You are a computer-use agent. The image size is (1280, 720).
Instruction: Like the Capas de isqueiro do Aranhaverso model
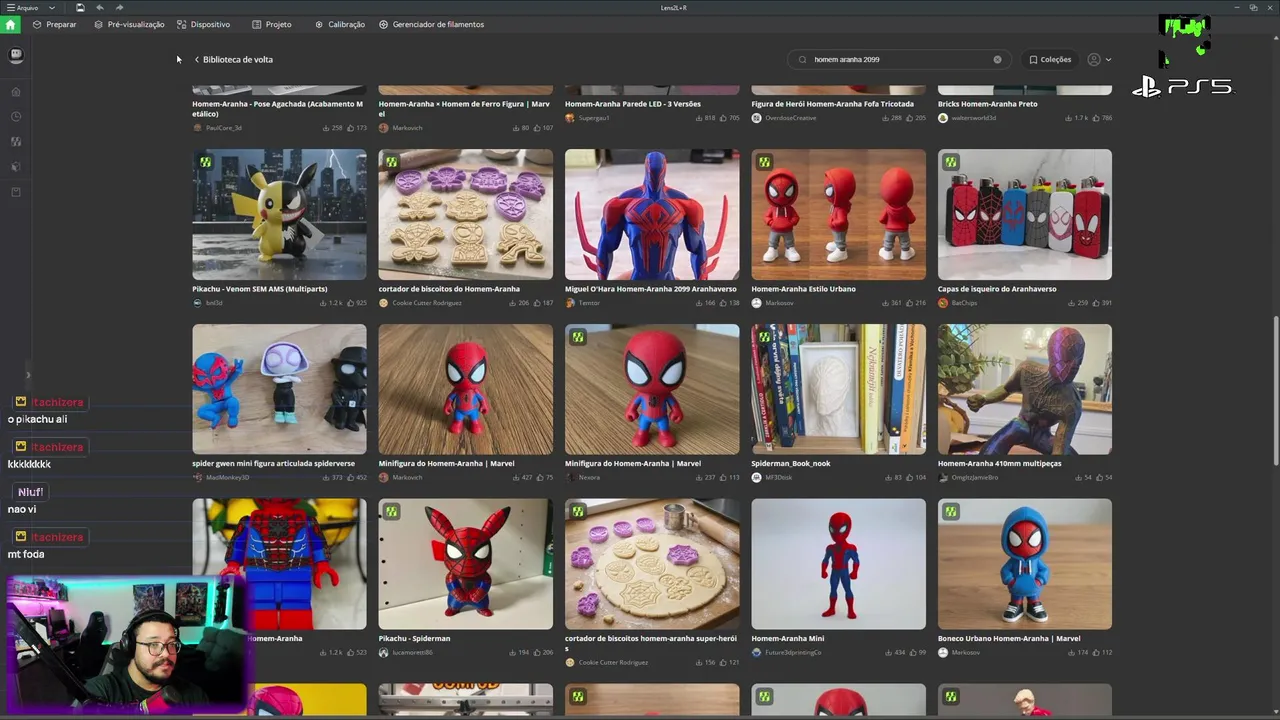[1095, 303]
